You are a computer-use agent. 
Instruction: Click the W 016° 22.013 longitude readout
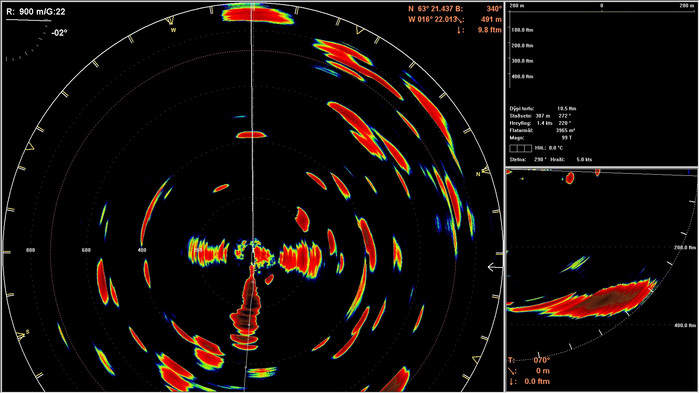tap(433, 20)
